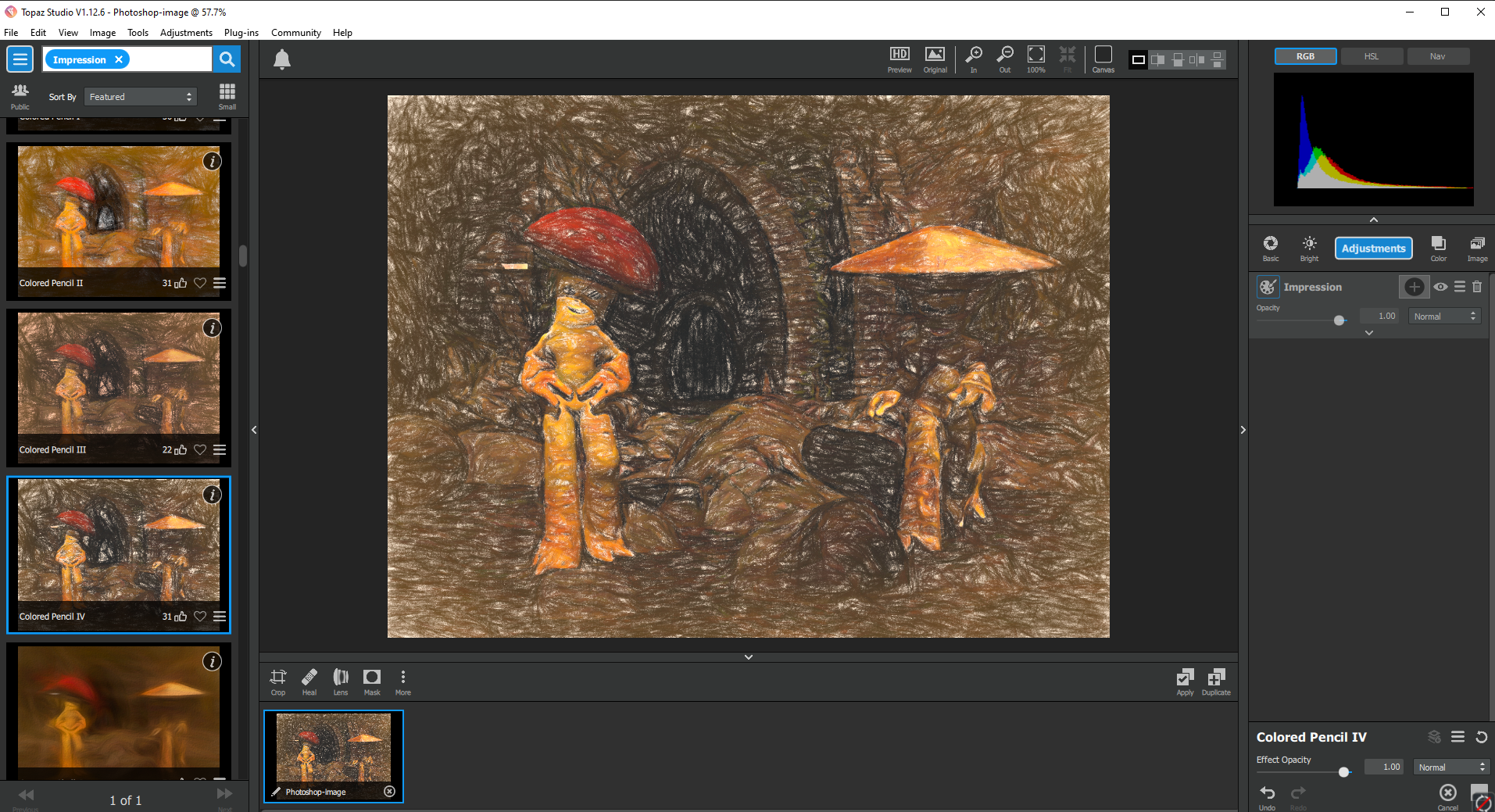Select the Crop tool
This screenshot has width=1495, height=812.
278,681
